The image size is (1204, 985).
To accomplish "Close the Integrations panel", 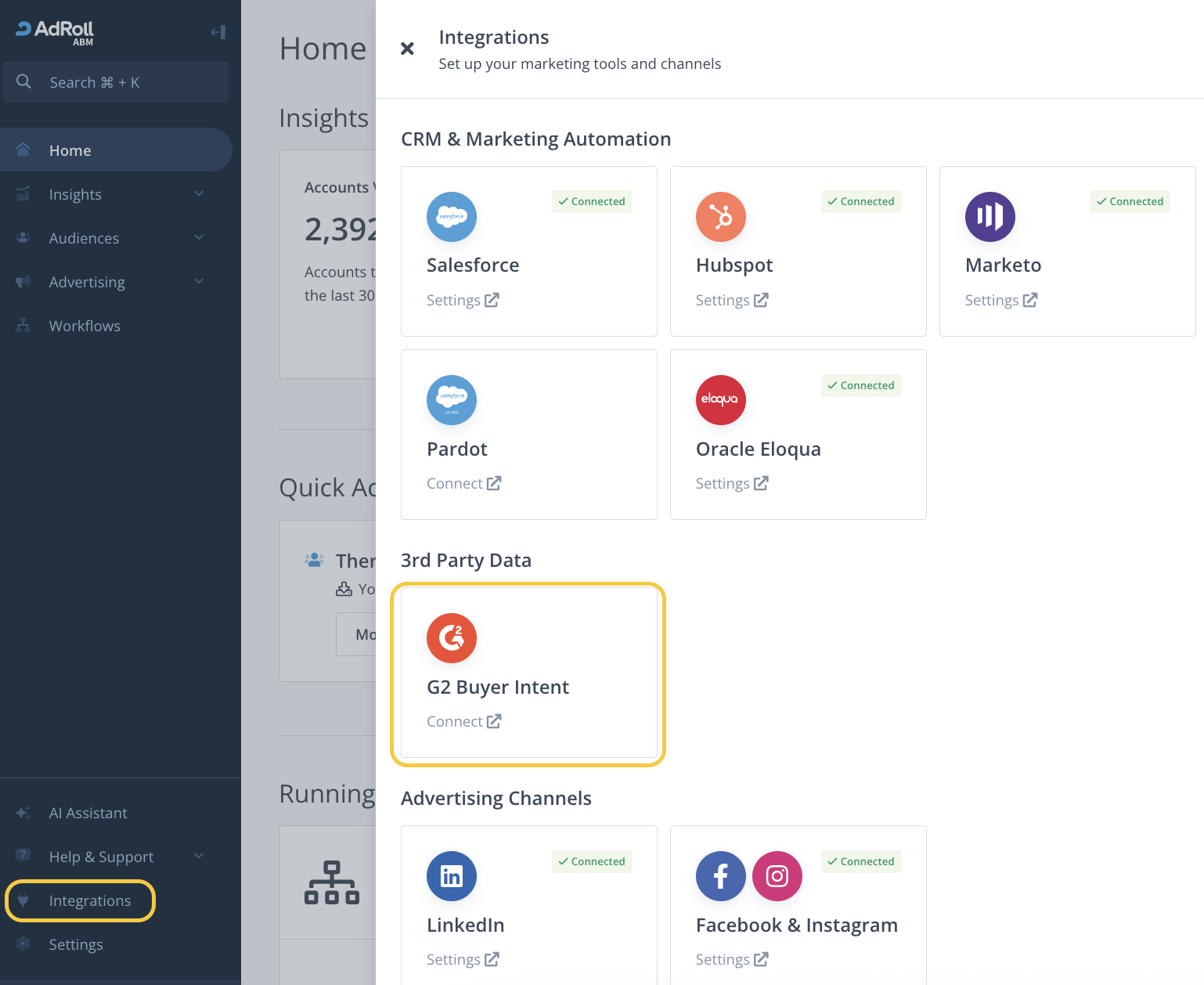I will click(x=407, y=49).
